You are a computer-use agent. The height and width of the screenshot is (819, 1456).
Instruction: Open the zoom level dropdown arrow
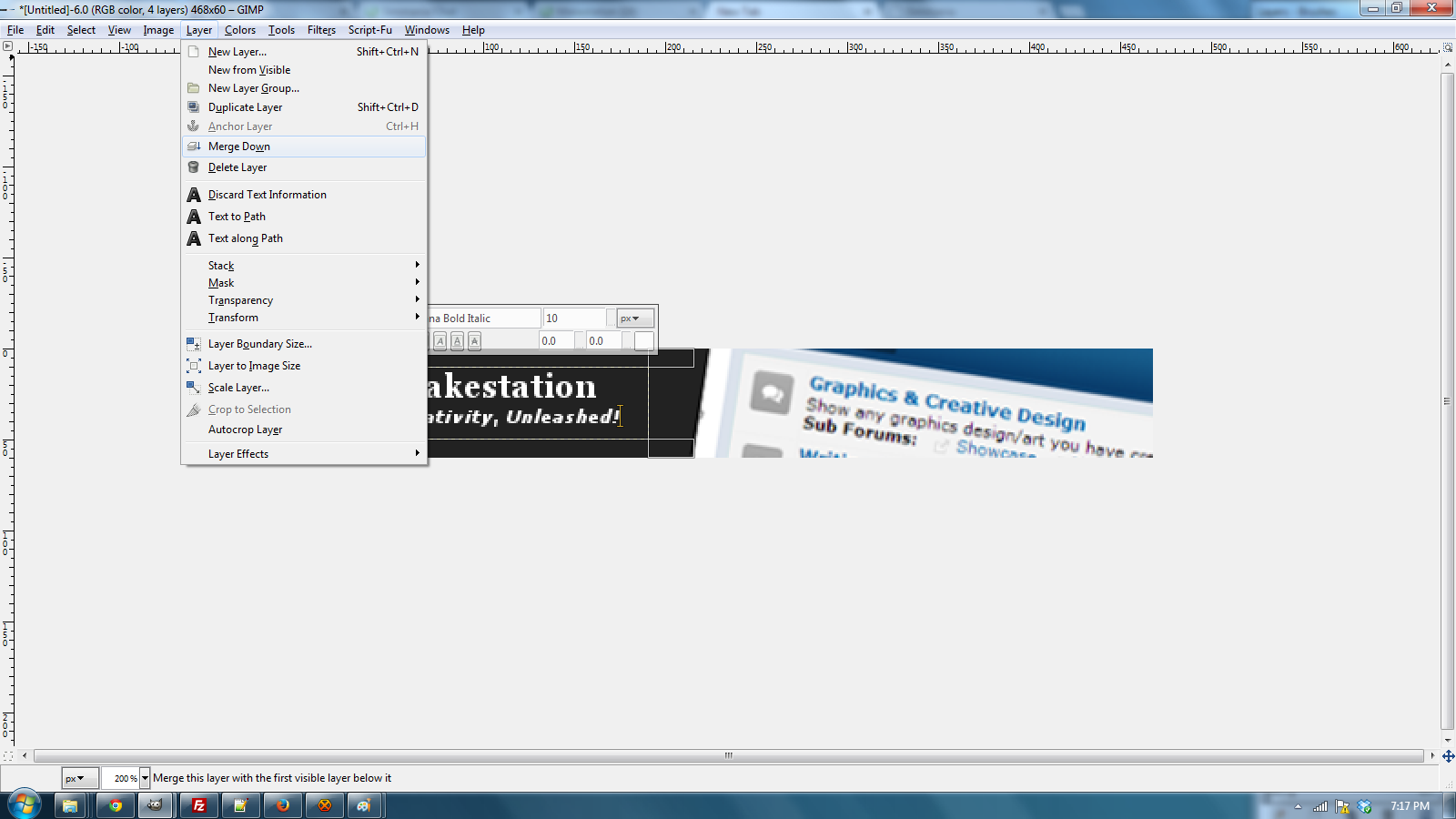145,778
